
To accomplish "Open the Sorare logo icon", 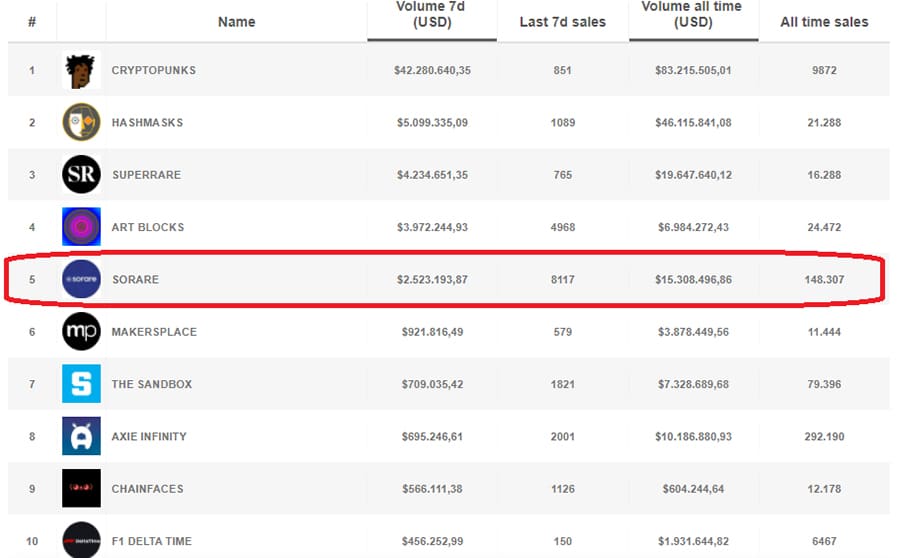I will tap(81, 279).
